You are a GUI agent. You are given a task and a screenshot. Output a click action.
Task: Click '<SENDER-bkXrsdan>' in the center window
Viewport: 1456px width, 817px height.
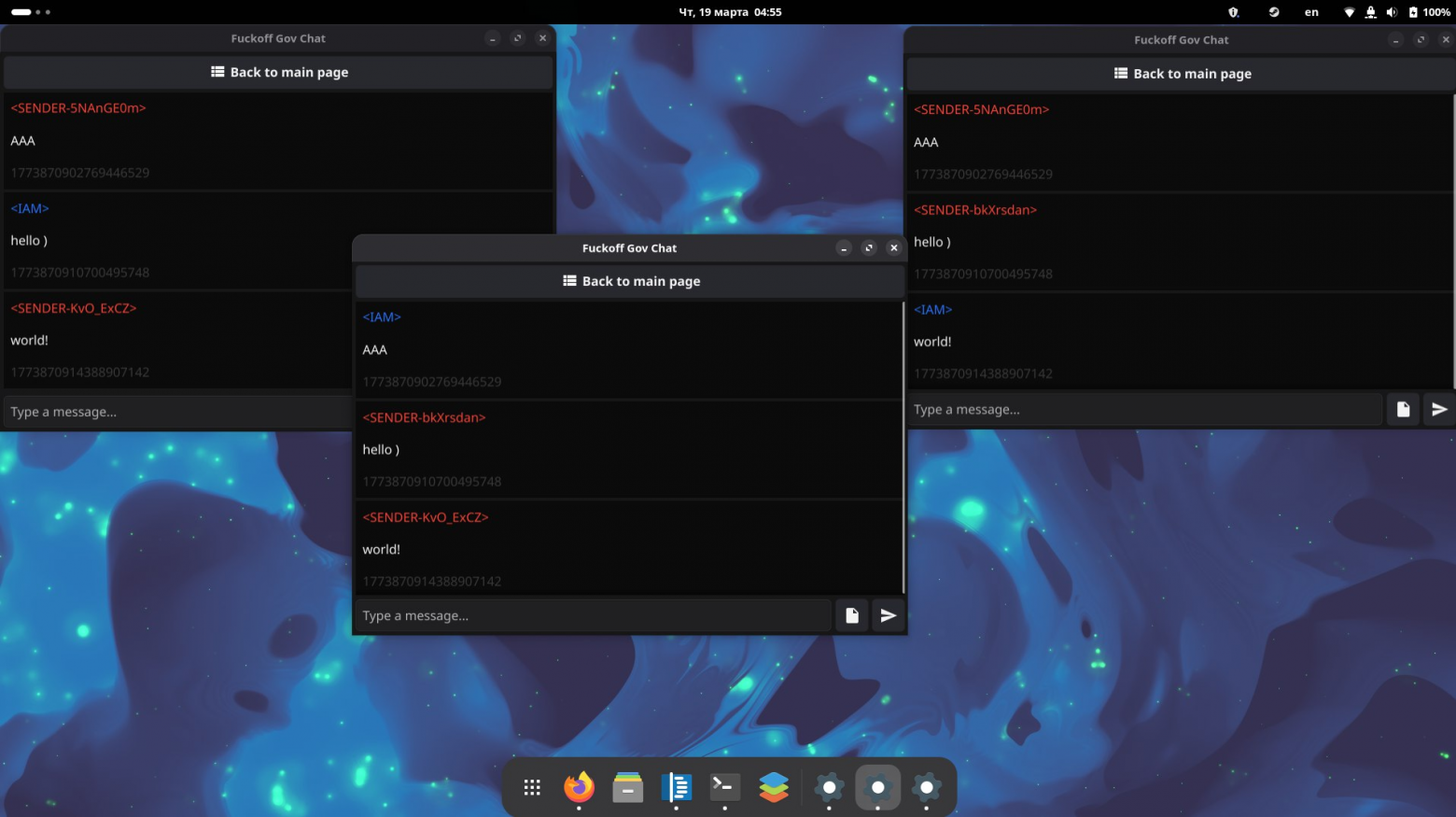pyautogui.click(x=424, y=417)
